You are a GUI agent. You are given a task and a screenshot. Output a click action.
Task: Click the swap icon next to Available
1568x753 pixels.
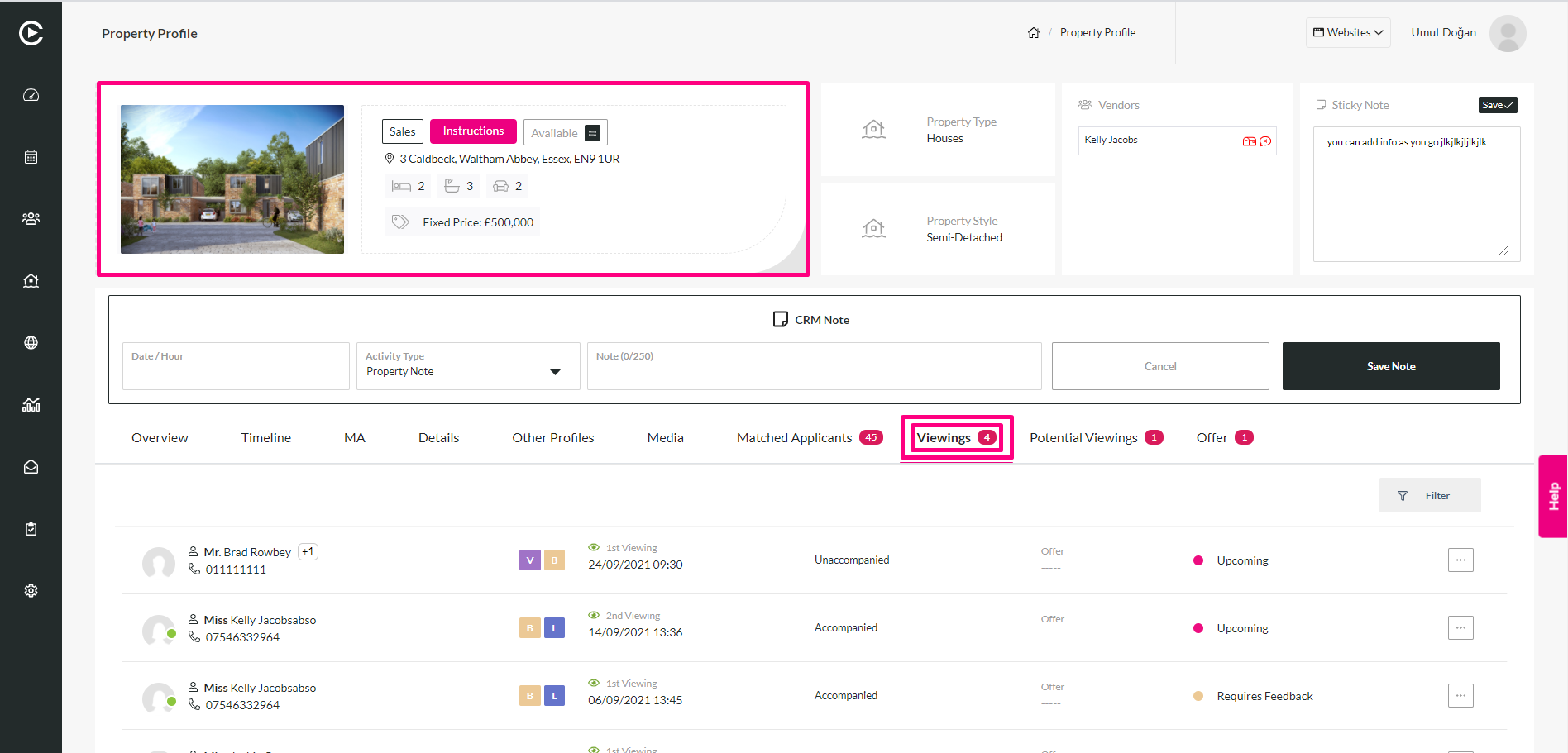pos(592,133)
